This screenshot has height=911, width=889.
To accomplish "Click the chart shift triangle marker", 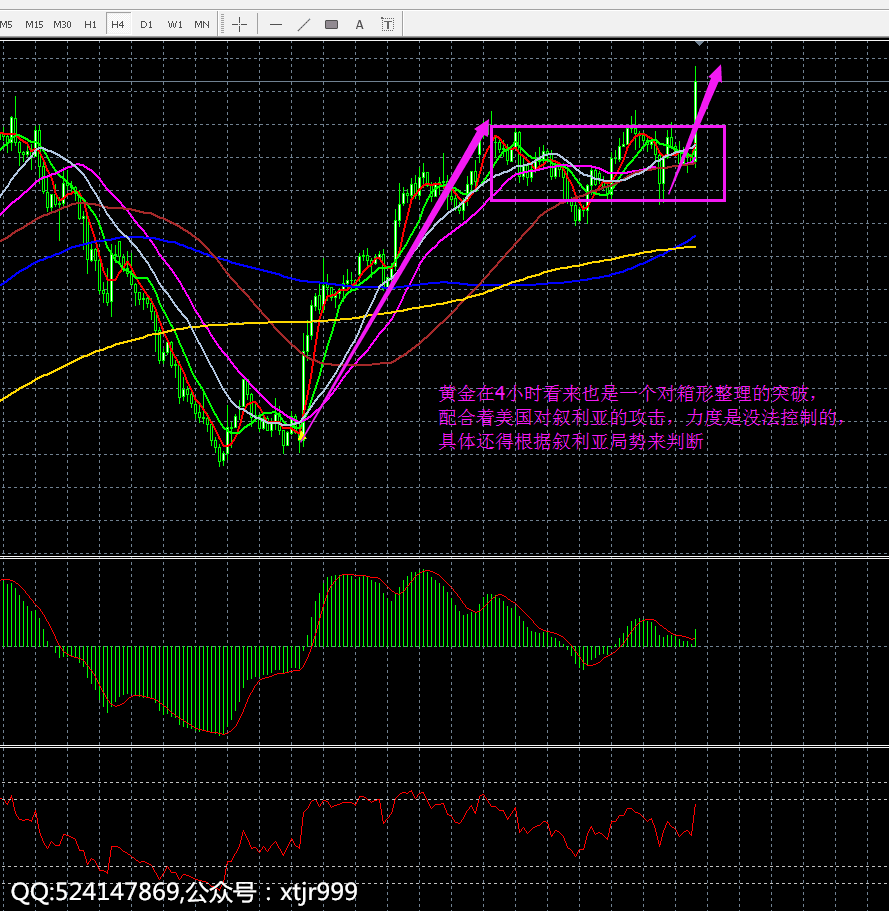I will click(699, 43).
